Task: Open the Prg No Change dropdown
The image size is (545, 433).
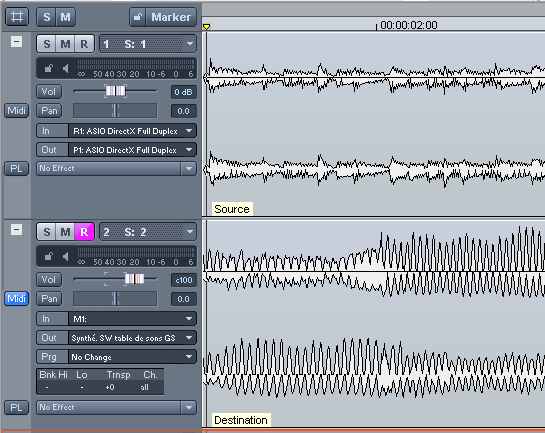Action: [x=132, y=357]
